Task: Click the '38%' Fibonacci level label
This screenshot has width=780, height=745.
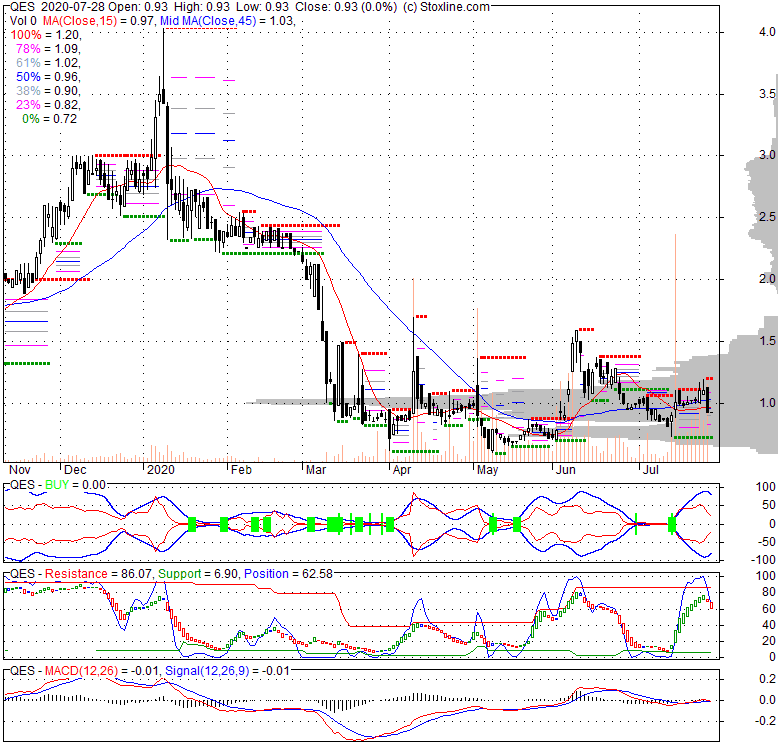Action: tap(28, 91)
